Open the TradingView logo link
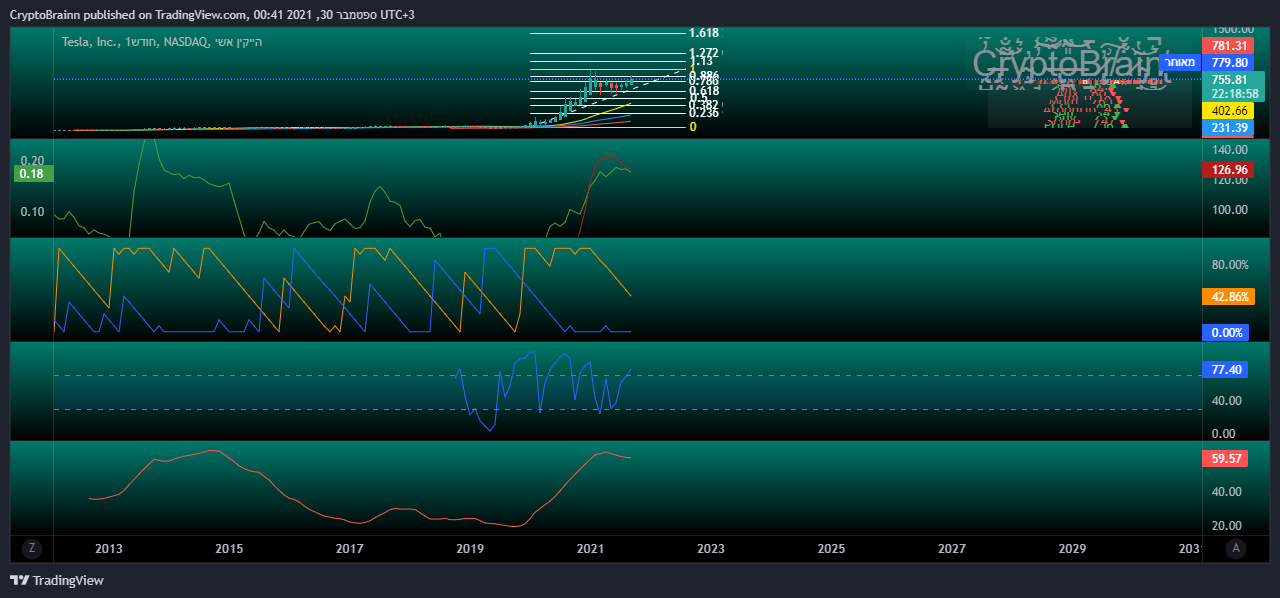This screenshot has width=1280, height=598. pyautogui.click(x=57, y=580)
